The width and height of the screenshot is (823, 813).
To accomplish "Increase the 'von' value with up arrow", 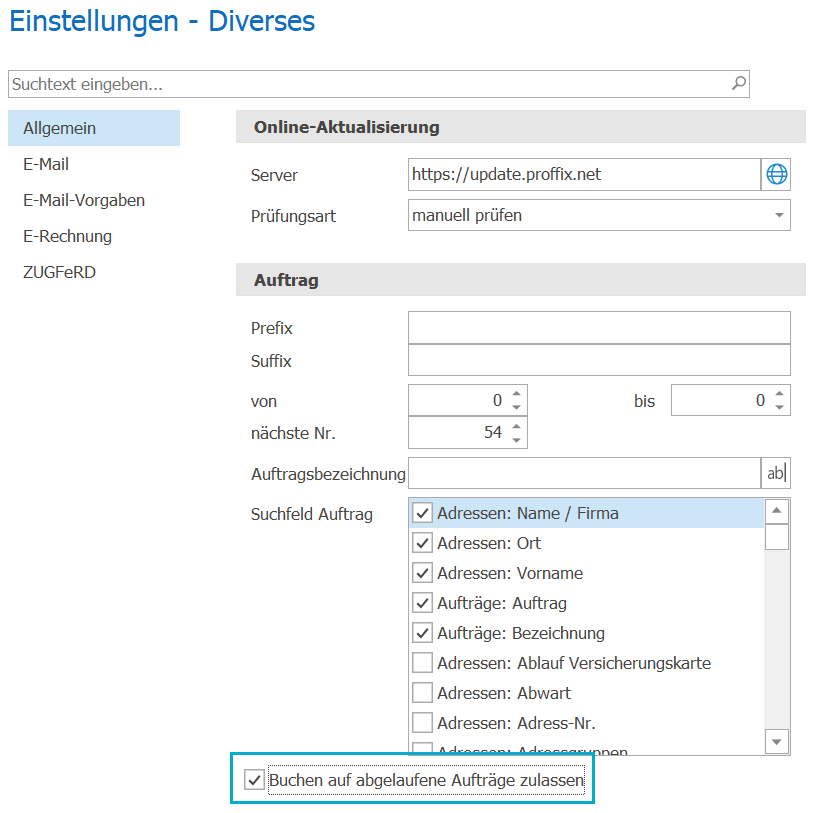I will click(516, 393).
